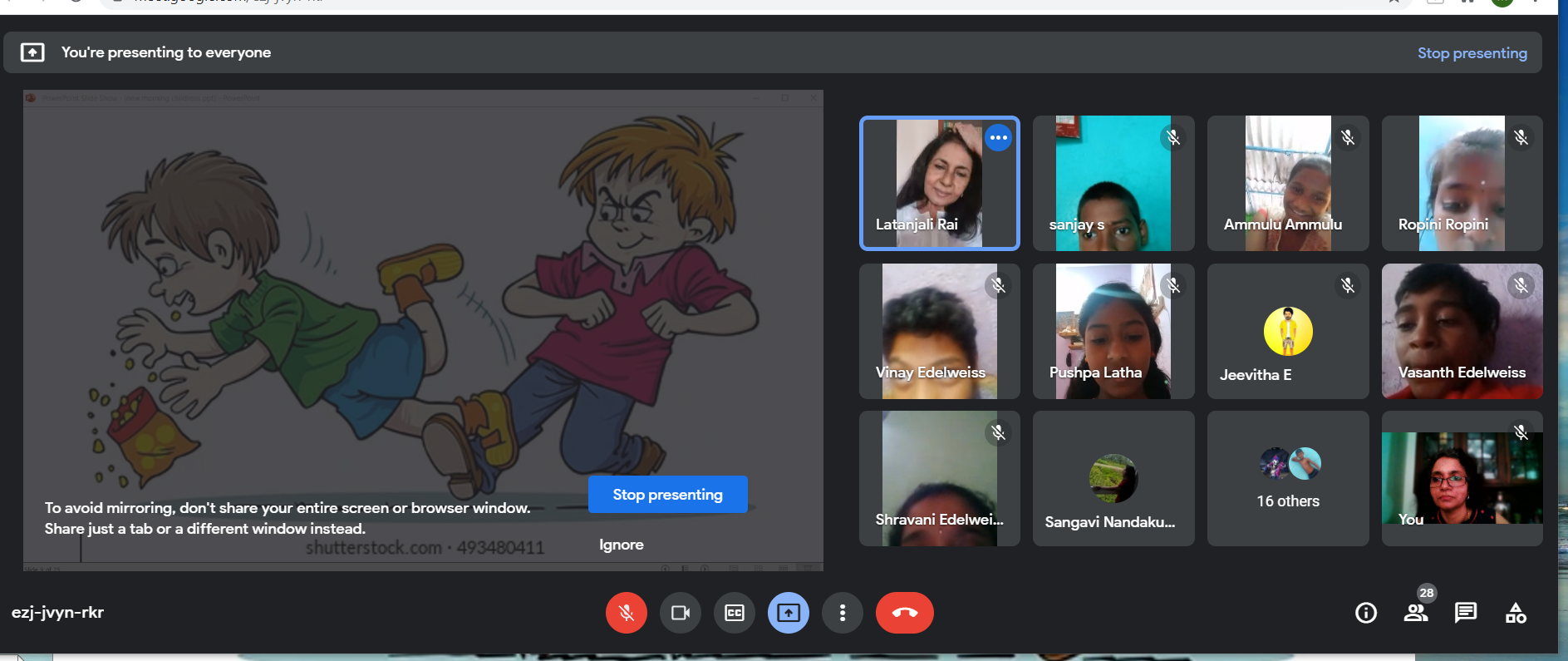The image size is (1568, 661).
Task: Click Ignore on mirroring warning
Action: pyautogui.click(x=622, y=545)
